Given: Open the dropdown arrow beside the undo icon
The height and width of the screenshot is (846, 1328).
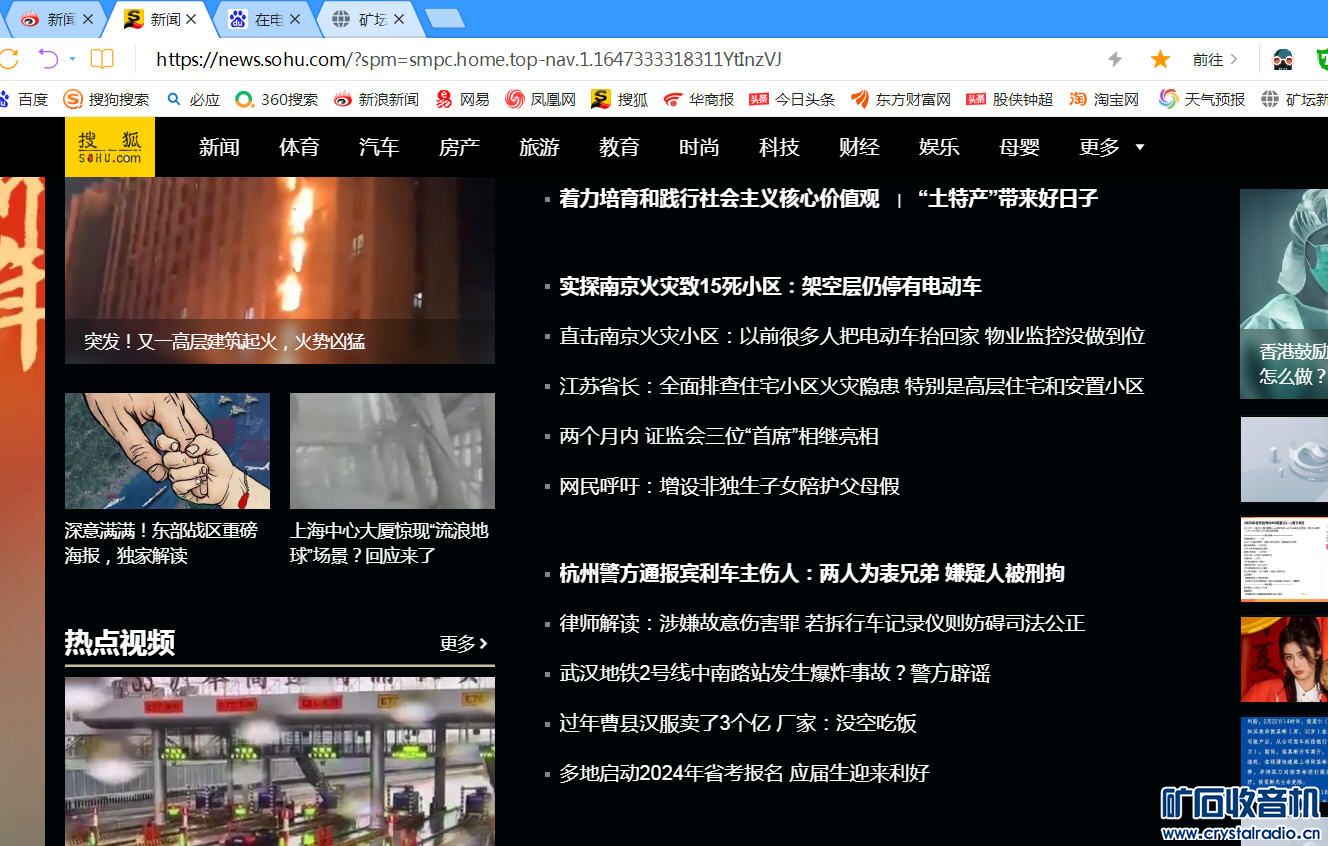Looking at the screenshot, I should [x=73, y=59].
